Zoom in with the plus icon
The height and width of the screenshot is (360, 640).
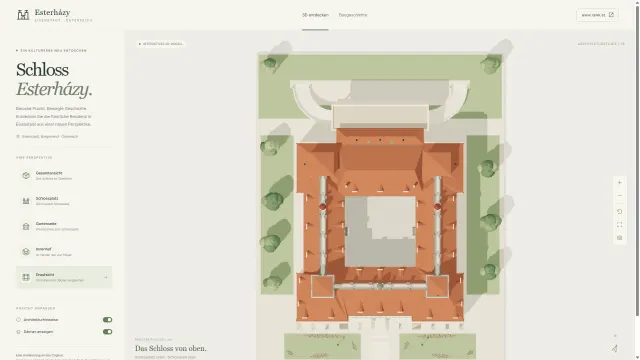620,182
